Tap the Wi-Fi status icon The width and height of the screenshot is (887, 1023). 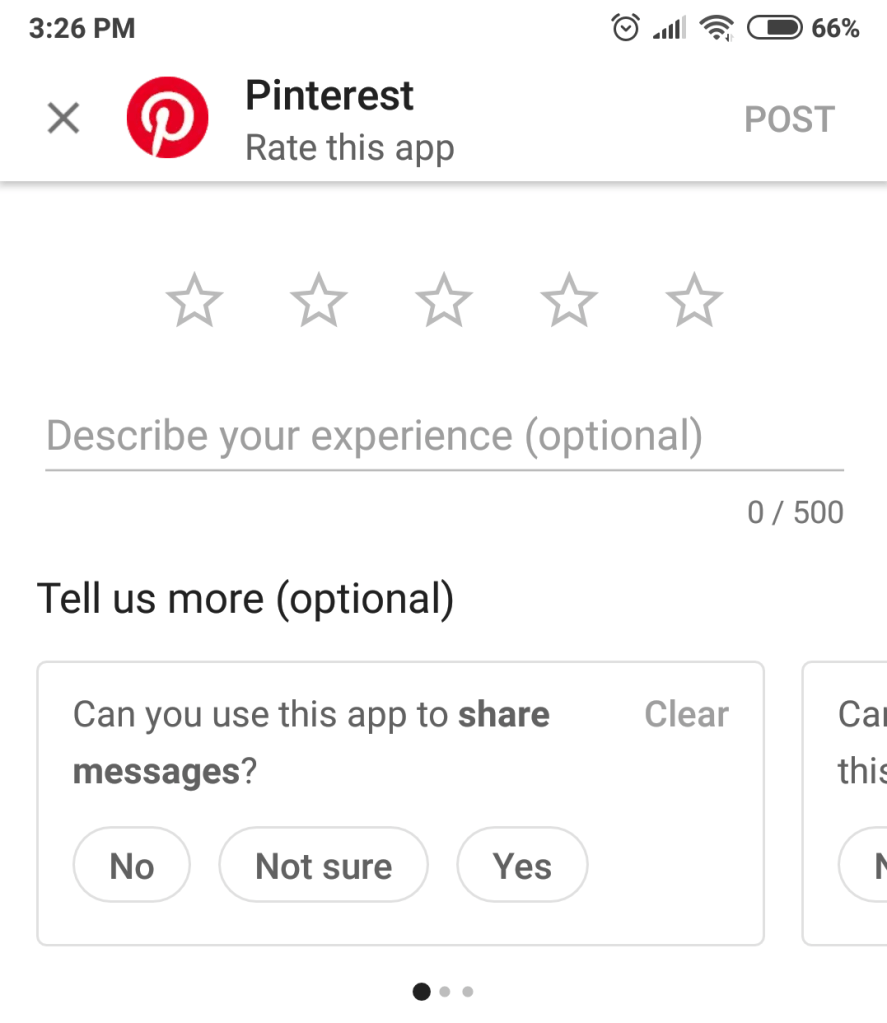point(717,28)
